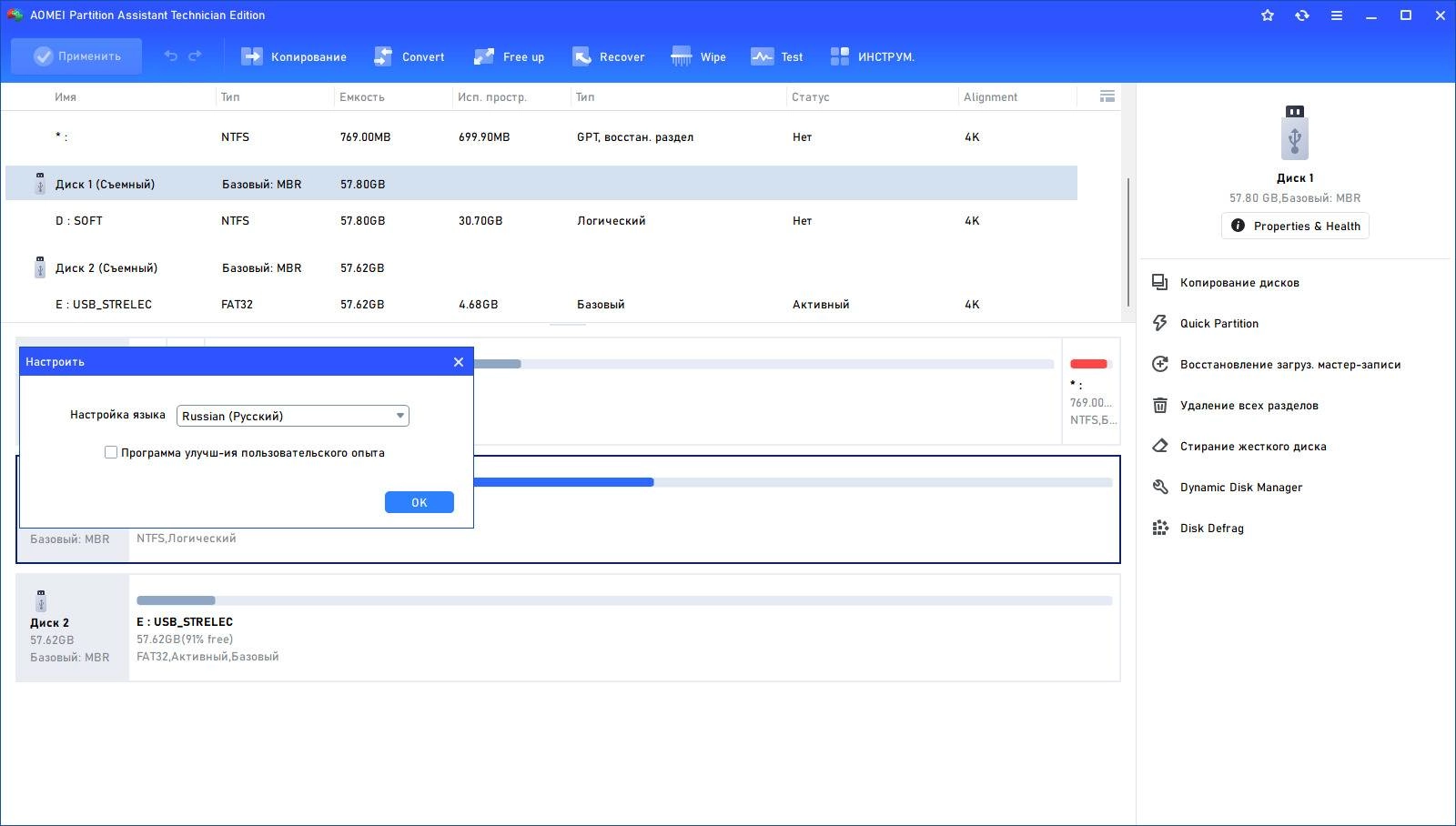Open the Копирование toolbar menu
The width and height of the screenshot is (1456, 826).
(293, 56)
